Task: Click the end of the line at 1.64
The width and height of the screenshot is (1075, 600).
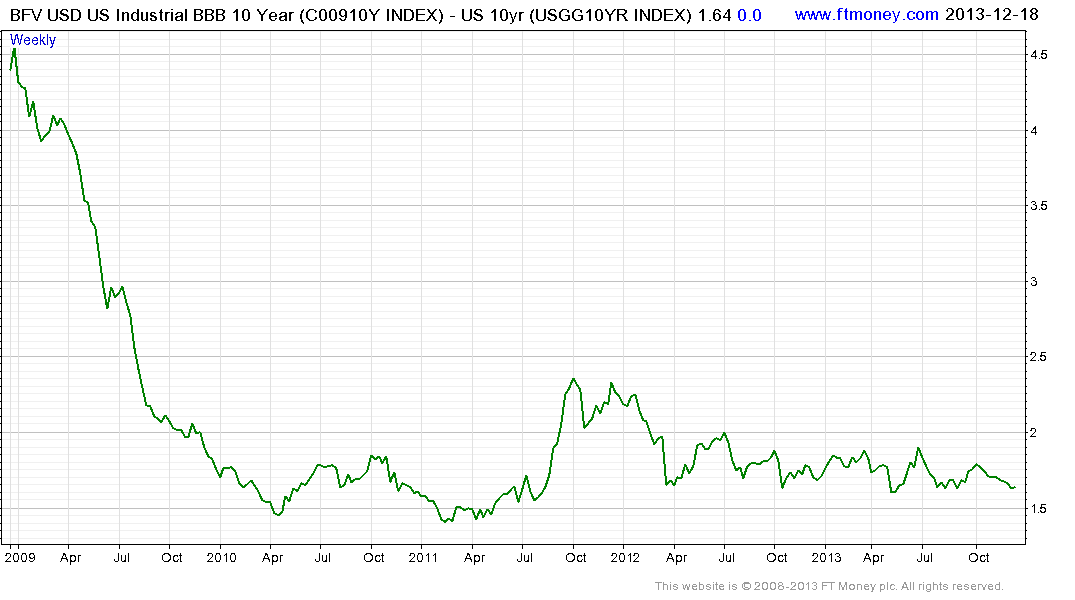Action: click(1015, 488)
